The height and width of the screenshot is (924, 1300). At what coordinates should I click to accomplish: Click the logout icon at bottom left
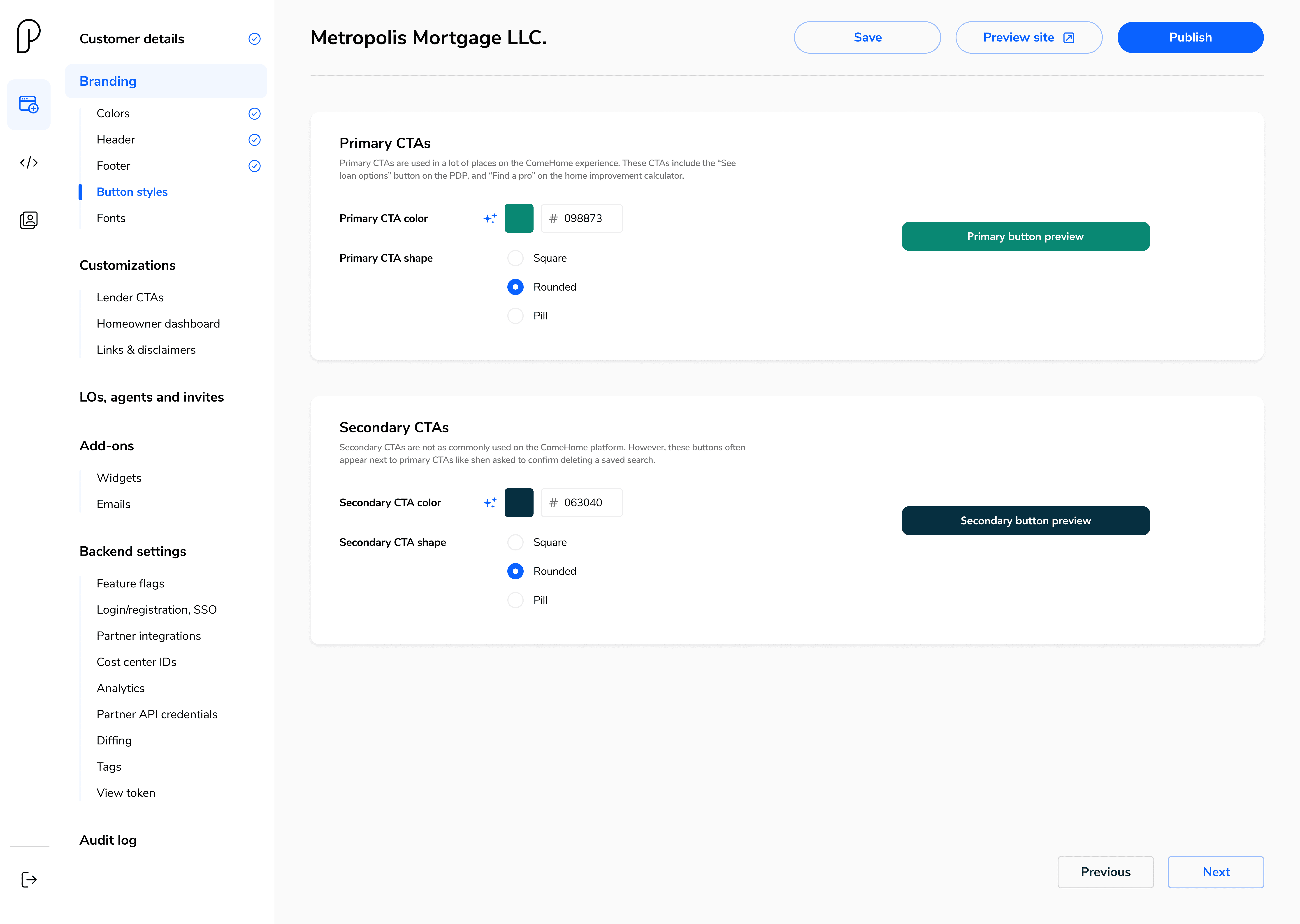[x=28, y=880]
